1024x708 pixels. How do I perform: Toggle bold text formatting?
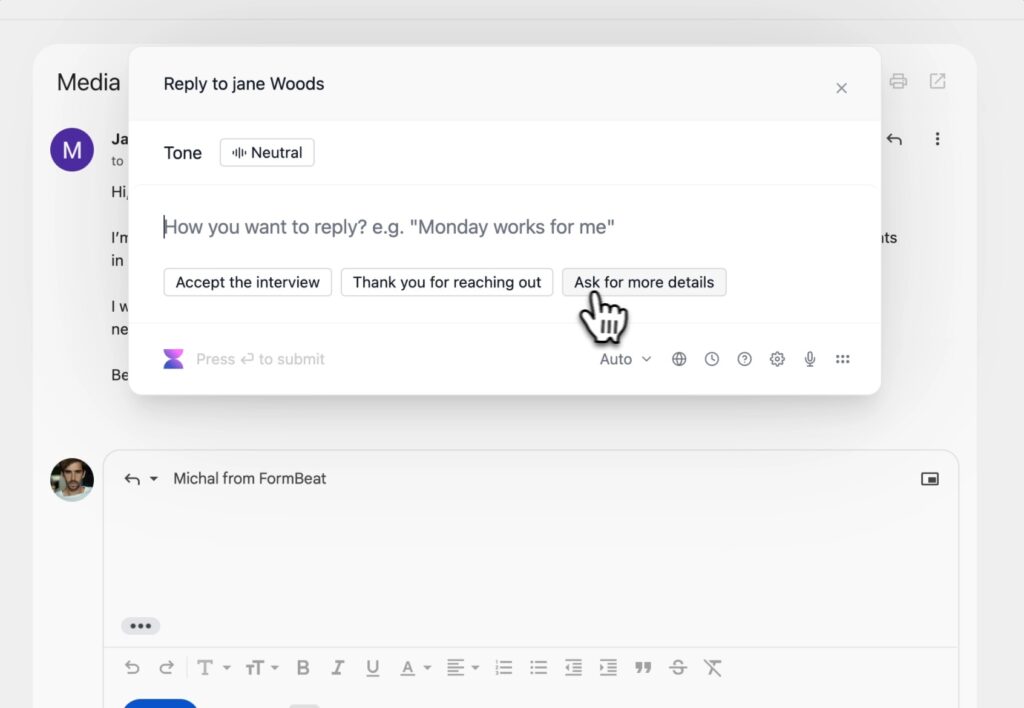(x=303, y=667)
